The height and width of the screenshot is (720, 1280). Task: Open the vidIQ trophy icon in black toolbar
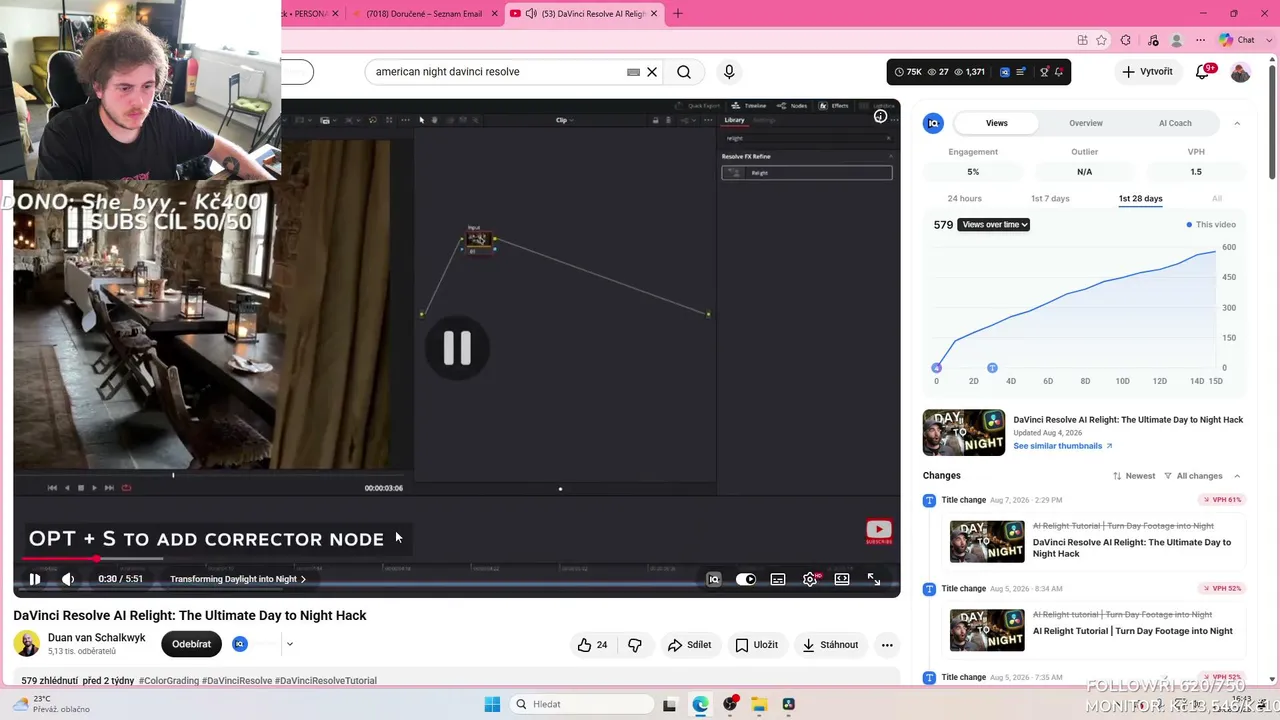tap(1045, 72)
